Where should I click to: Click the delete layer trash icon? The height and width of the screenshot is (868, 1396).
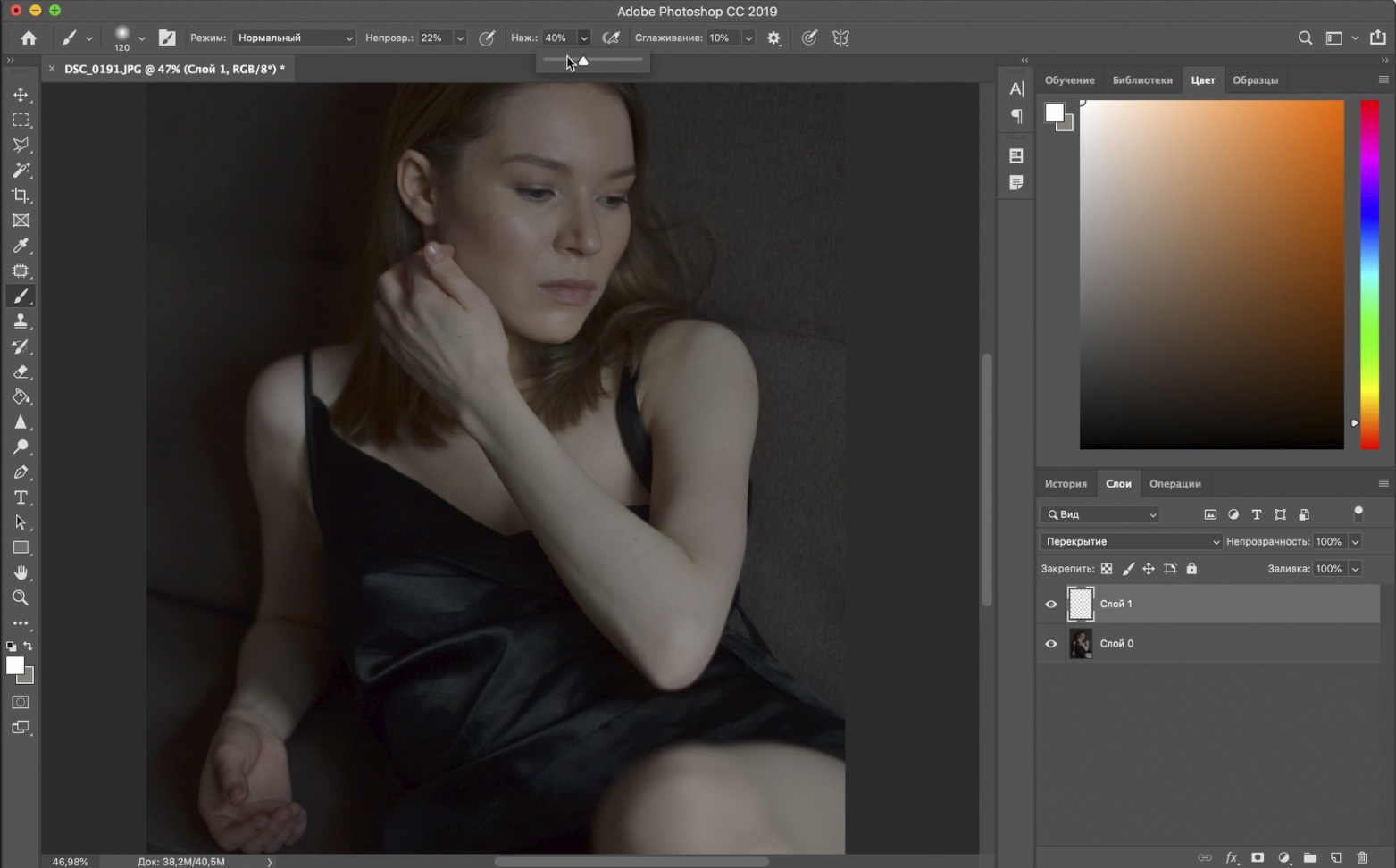pyautogui.click(x=1361, y=857)
